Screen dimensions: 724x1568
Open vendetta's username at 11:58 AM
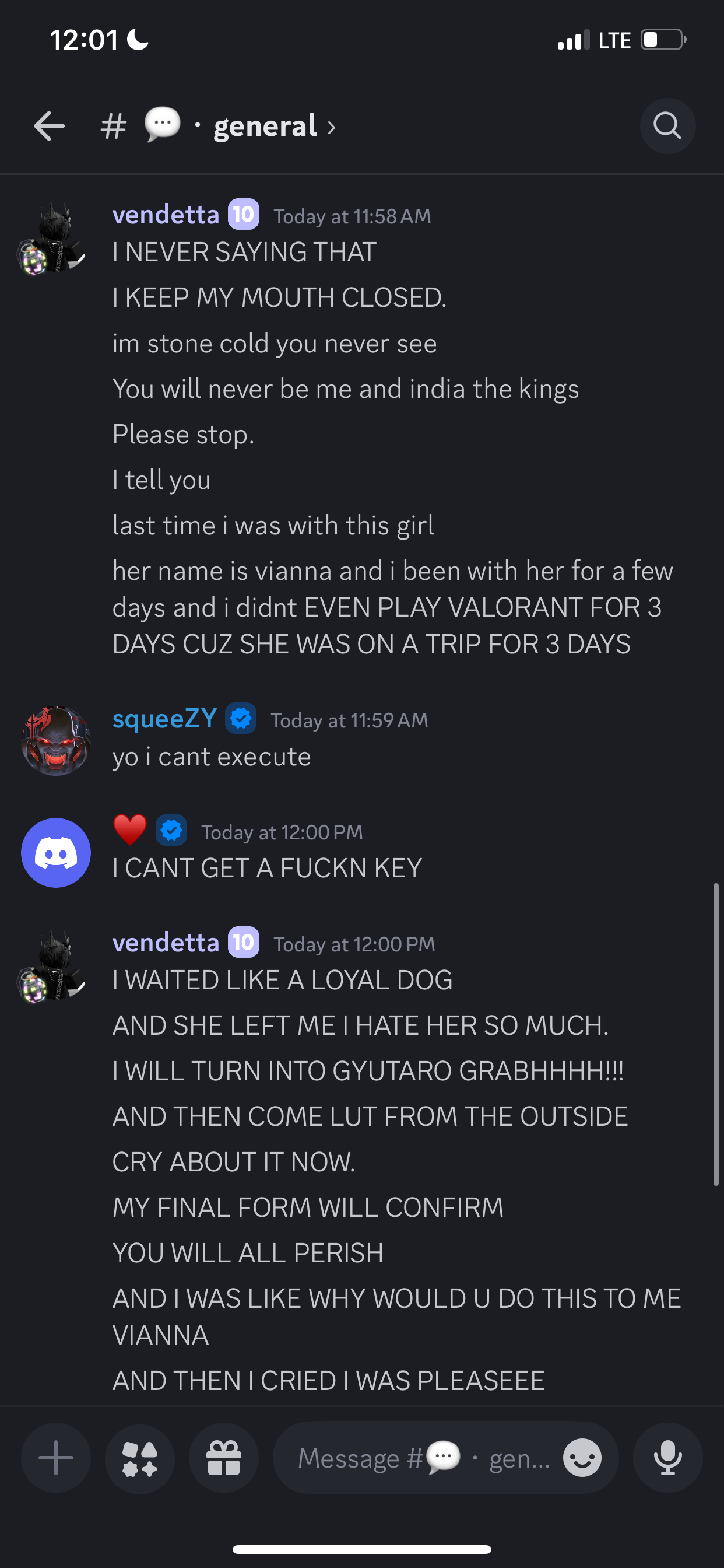tap(166, 214)
